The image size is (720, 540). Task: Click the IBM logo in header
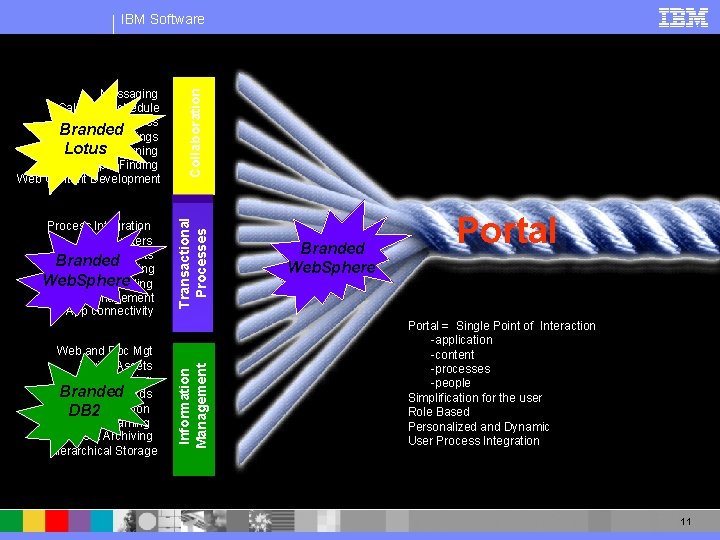coord(683,18)
